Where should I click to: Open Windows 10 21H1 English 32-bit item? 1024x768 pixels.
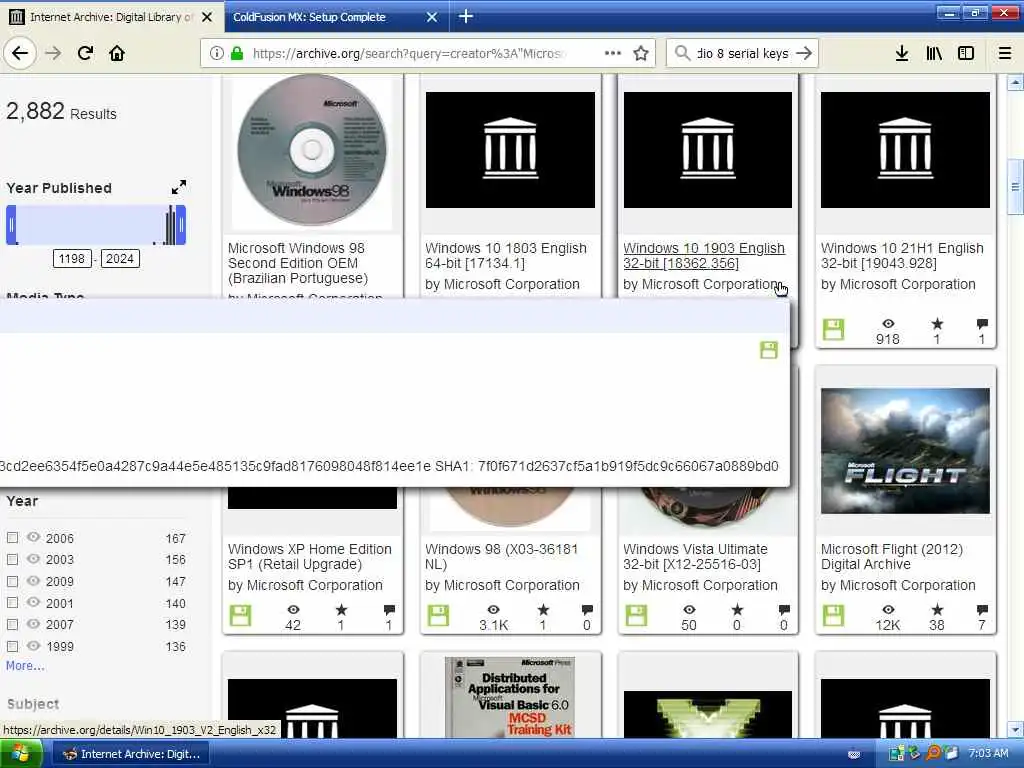coord(902,255)
